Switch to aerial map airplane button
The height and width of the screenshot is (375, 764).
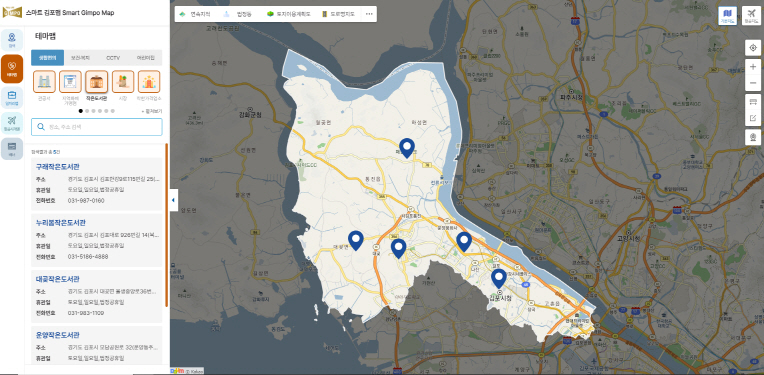click(x=751, y=16)
